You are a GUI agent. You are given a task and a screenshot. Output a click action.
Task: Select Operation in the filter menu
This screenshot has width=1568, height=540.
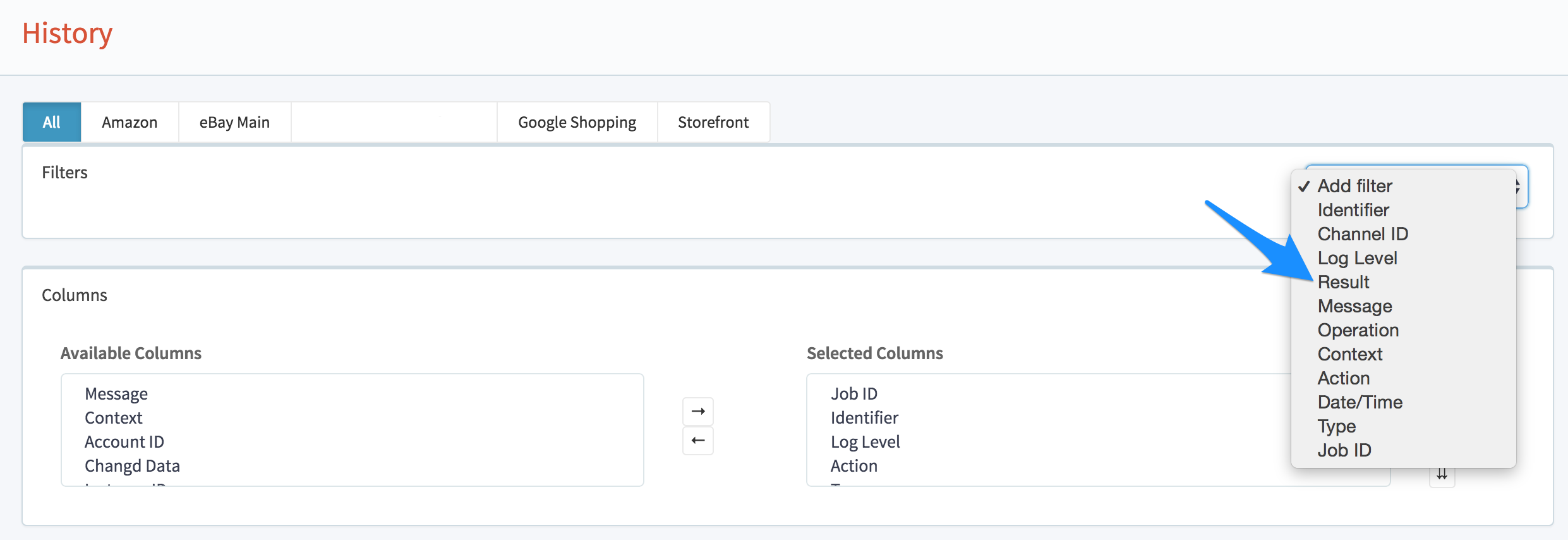click(1358, 330)
